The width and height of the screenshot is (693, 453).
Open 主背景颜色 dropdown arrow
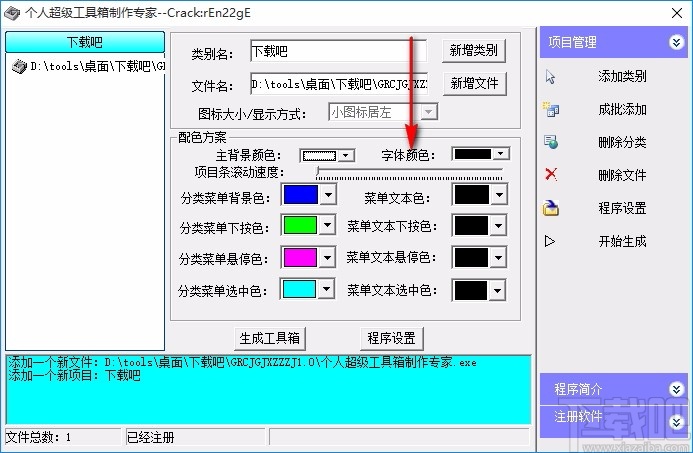(346, 156)
